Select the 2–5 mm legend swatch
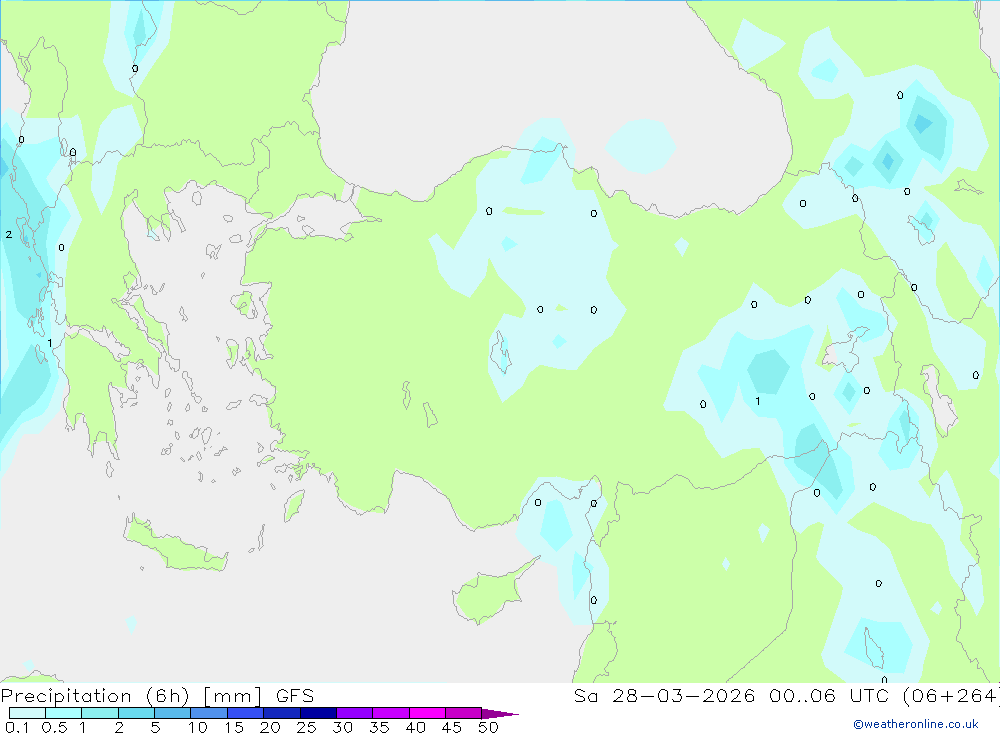Image resolution: width=1000 pixels, height=733 pixels. tap(136, 713)
